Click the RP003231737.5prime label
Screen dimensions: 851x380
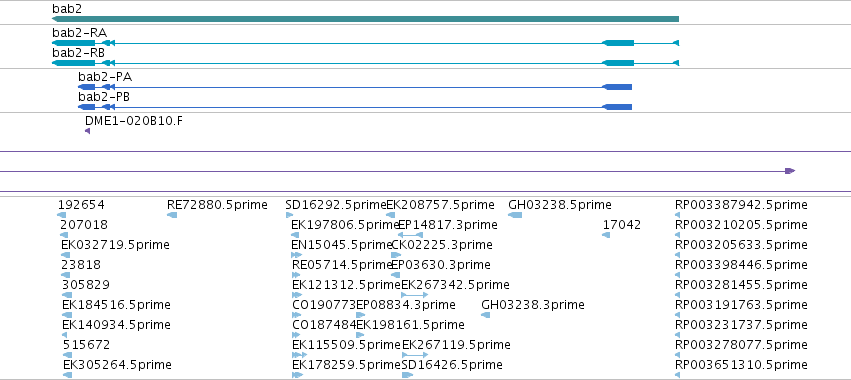741,324
